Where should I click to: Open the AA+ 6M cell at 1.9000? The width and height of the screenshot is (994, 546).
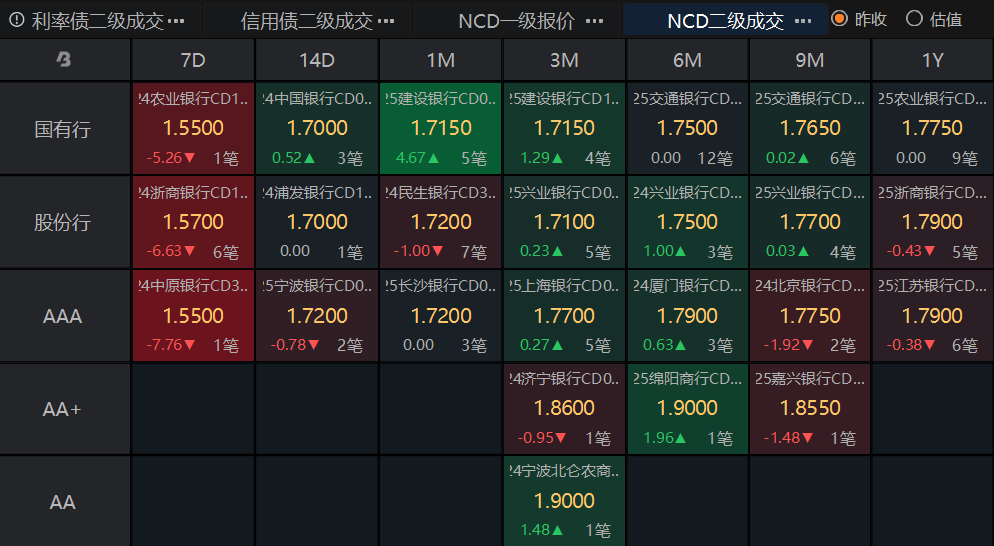point(687,408)
